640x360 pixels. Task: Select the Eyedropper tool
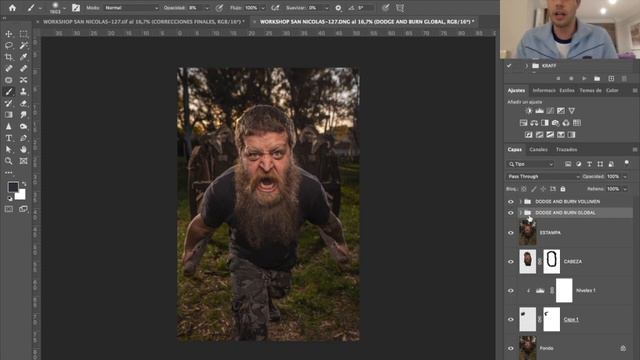point(24,57)
